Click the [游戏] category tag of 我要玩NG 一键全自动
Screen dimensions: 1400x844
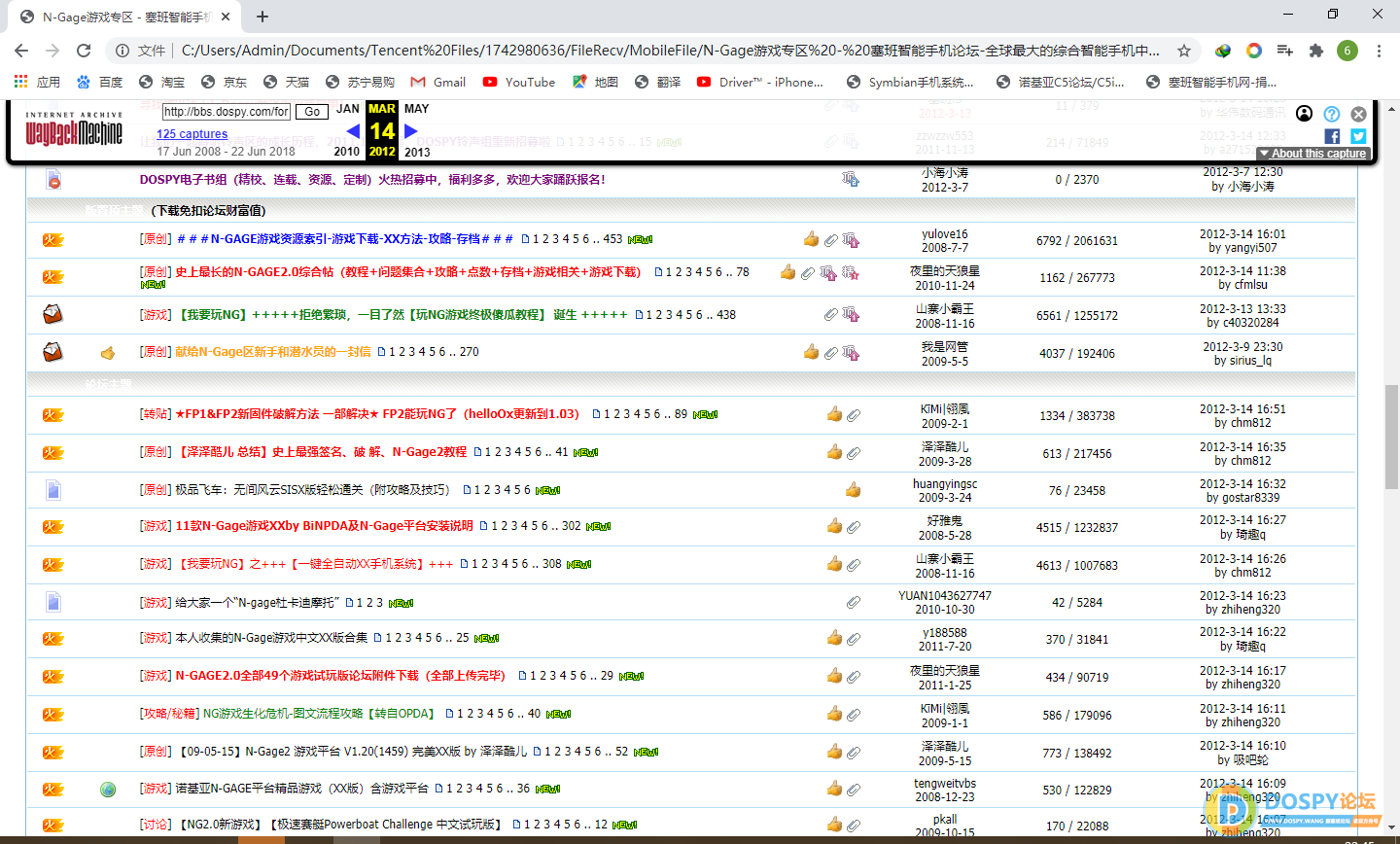tap(156, 564)
